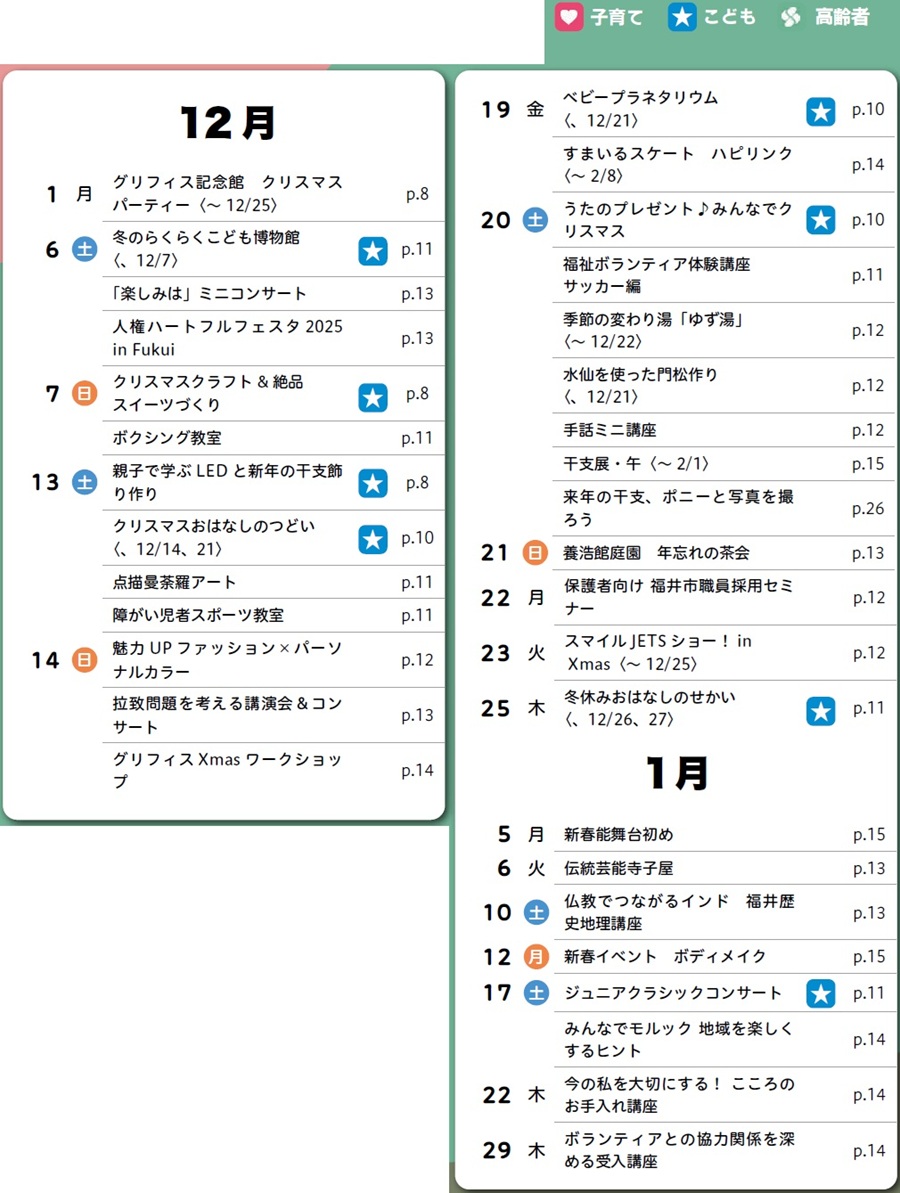Viewport: 900px width, 1193px height.
Task: Click the 1月 month heading
Action: coord(677,773)
